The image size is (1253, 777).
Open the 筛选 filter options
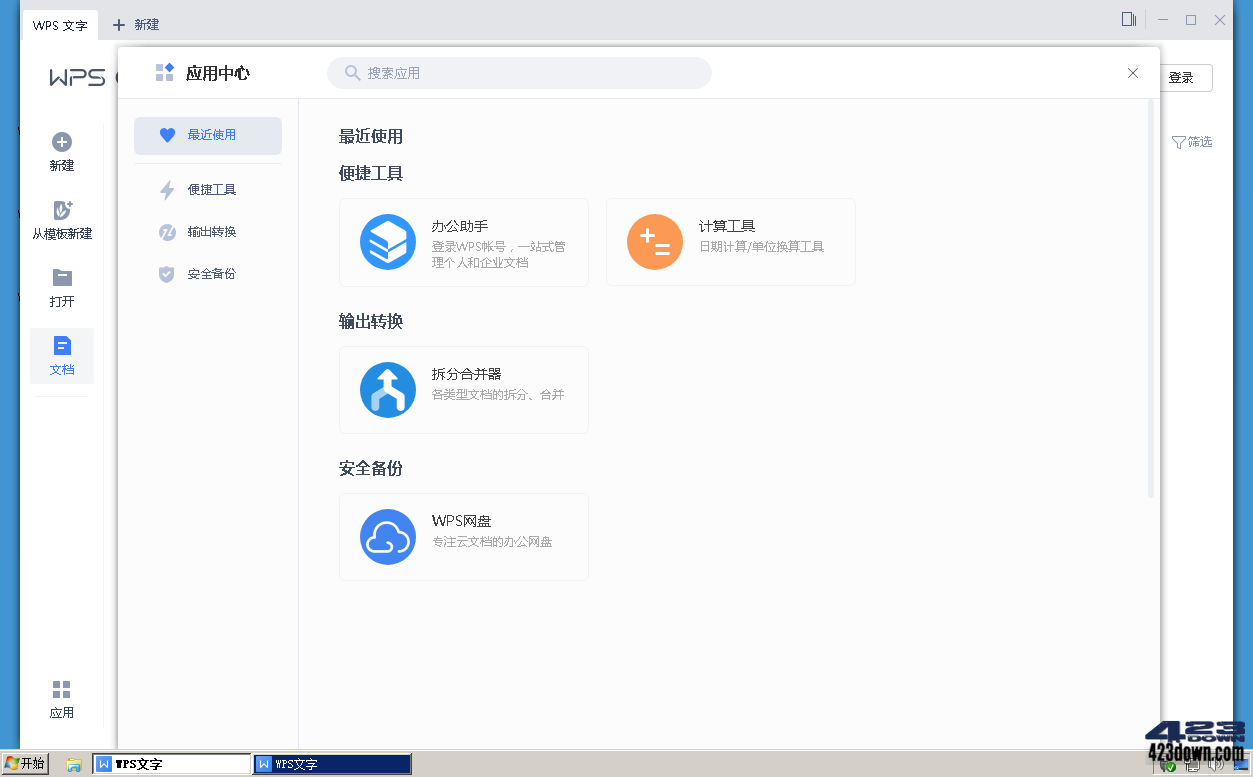coord(1191,142)
